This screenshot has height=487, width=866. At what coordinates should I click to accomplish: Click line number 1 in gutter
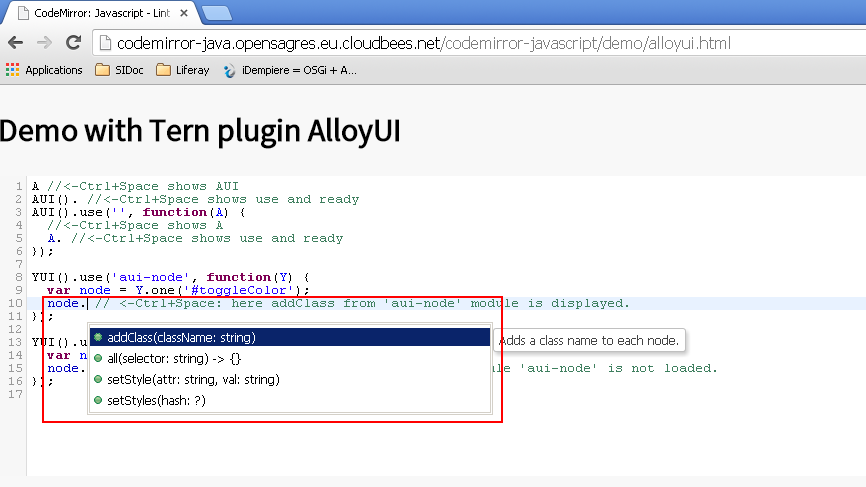pos(19,186)
